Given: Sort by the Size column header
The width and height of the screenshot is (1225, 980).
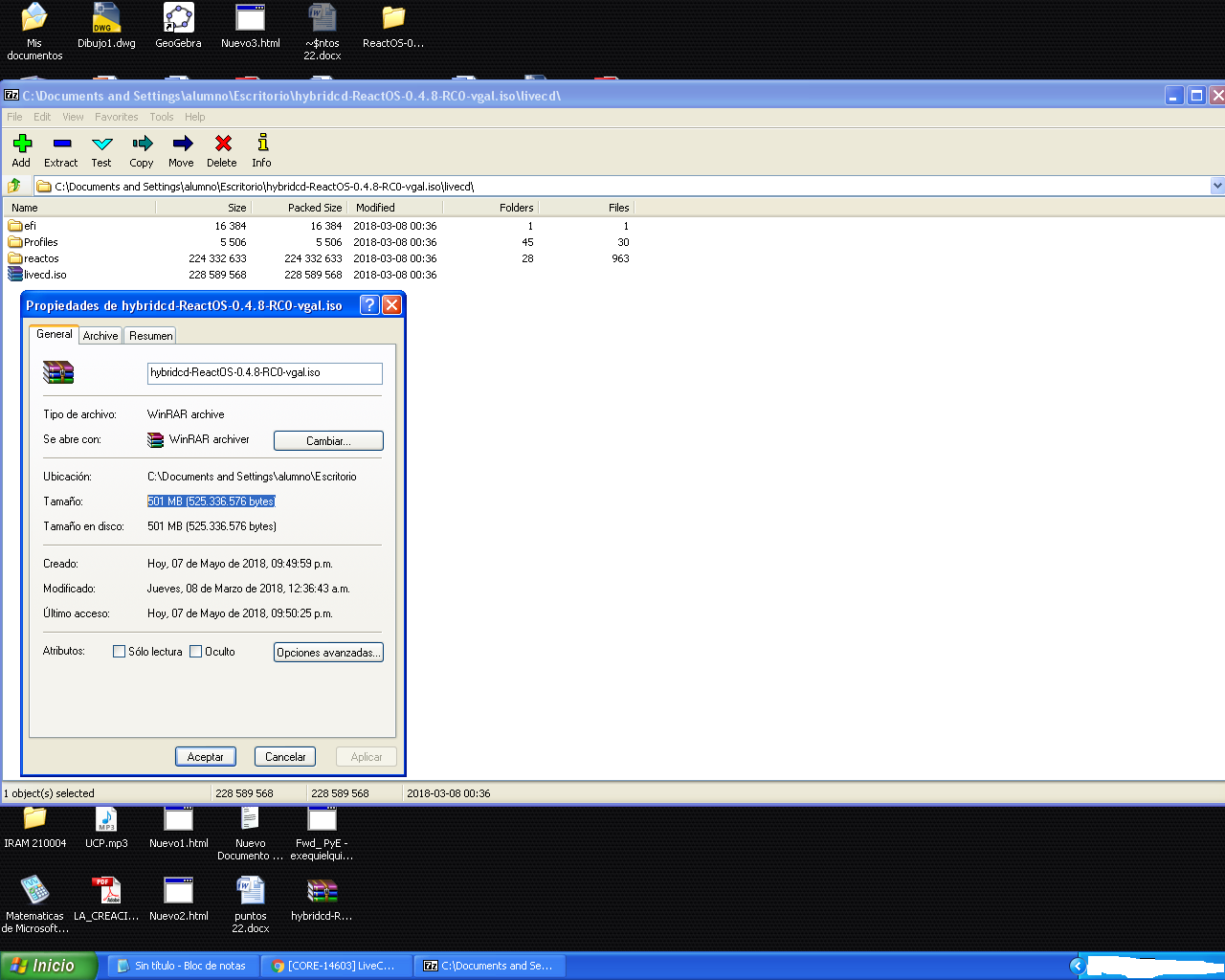Looking at the screenshot, I should pos(203,208).
